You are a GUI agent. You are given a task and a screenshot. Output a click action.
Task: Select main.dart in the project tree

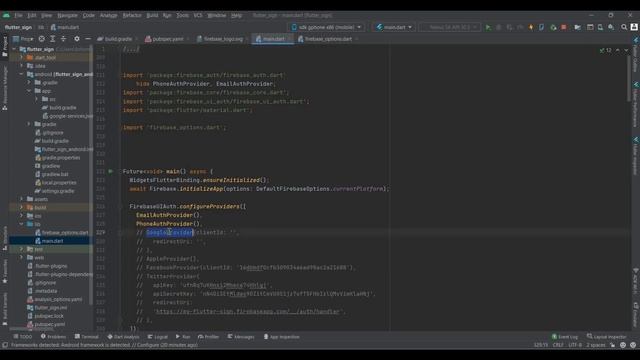click(53, 241)
